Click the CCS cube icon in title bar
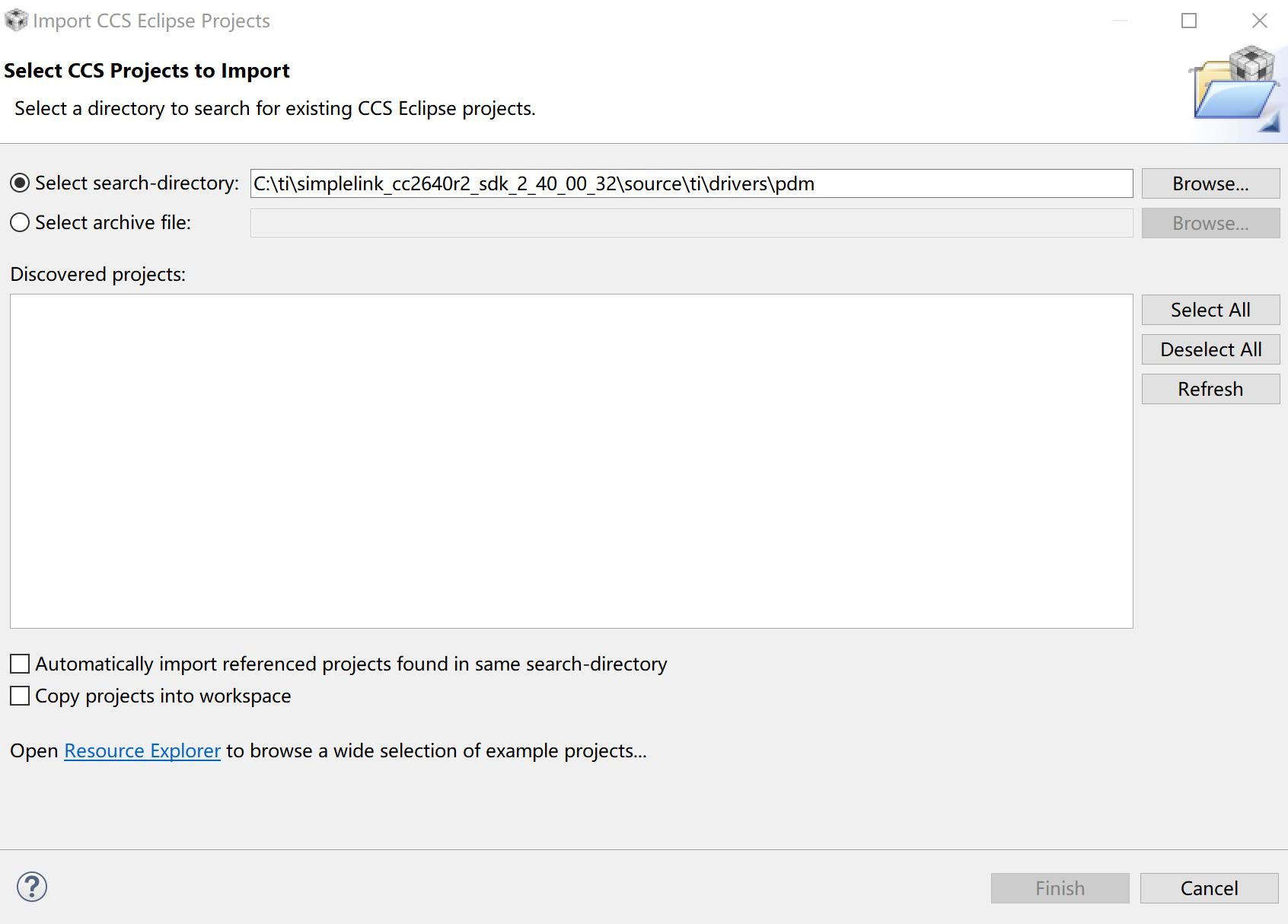This screenshot has height=924, width=1288. point(16,21)
